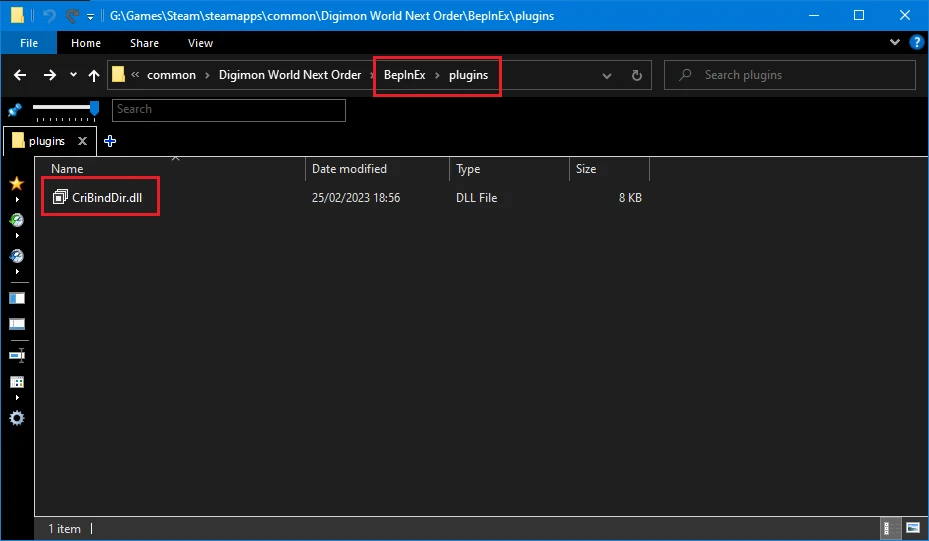Click 'Digimon World Next Order' breadcrumb
Image resolution: width=929 pixels, height=541 pixels.
[x=290, y=75]
